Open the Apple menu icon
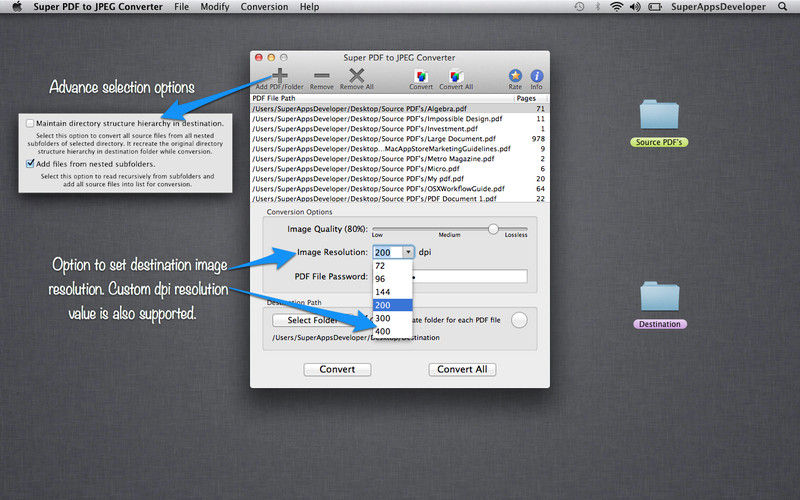 pyautogui.click(x=17, y=7)
